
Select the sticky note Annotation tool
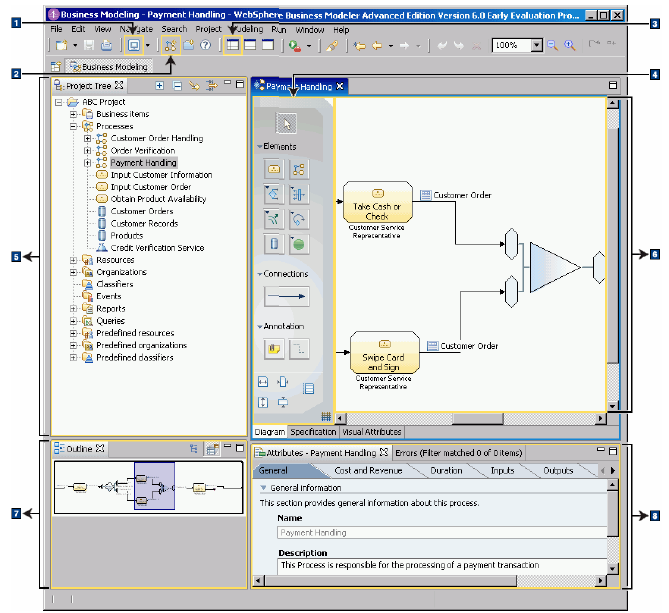(x=273, y=349)
